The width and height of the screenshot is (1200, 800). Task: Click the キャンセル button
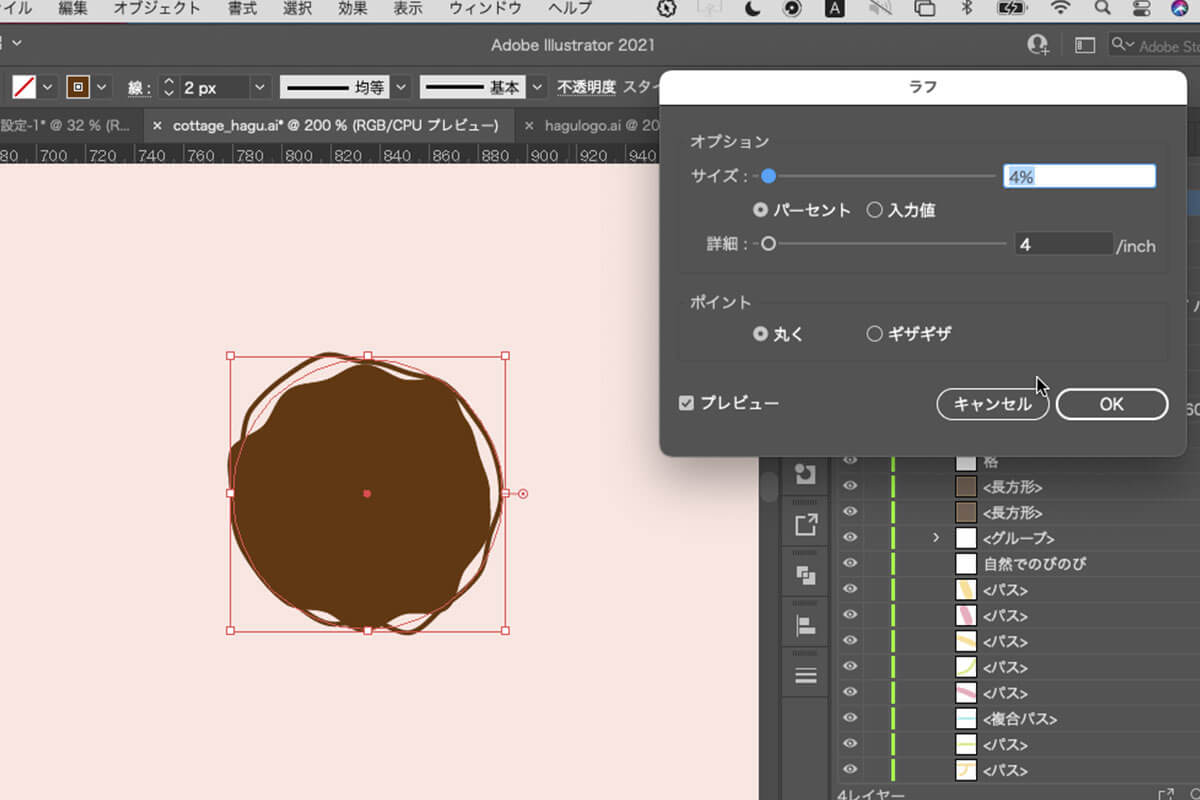[992, 404]
